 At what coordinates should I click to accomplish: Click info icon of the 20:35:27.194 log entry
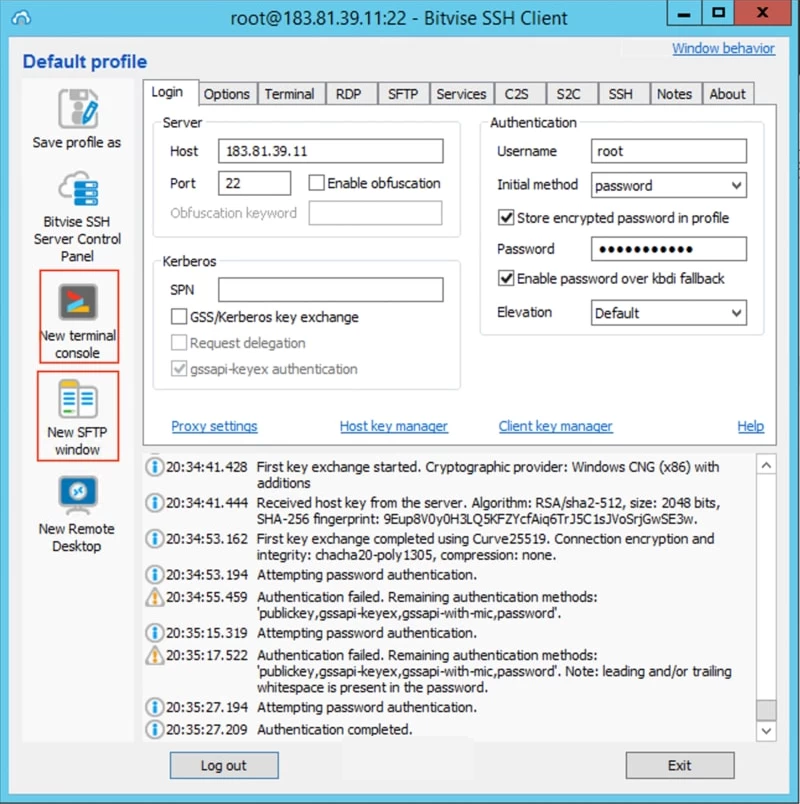pyautogui.click(x=154, y=708)
